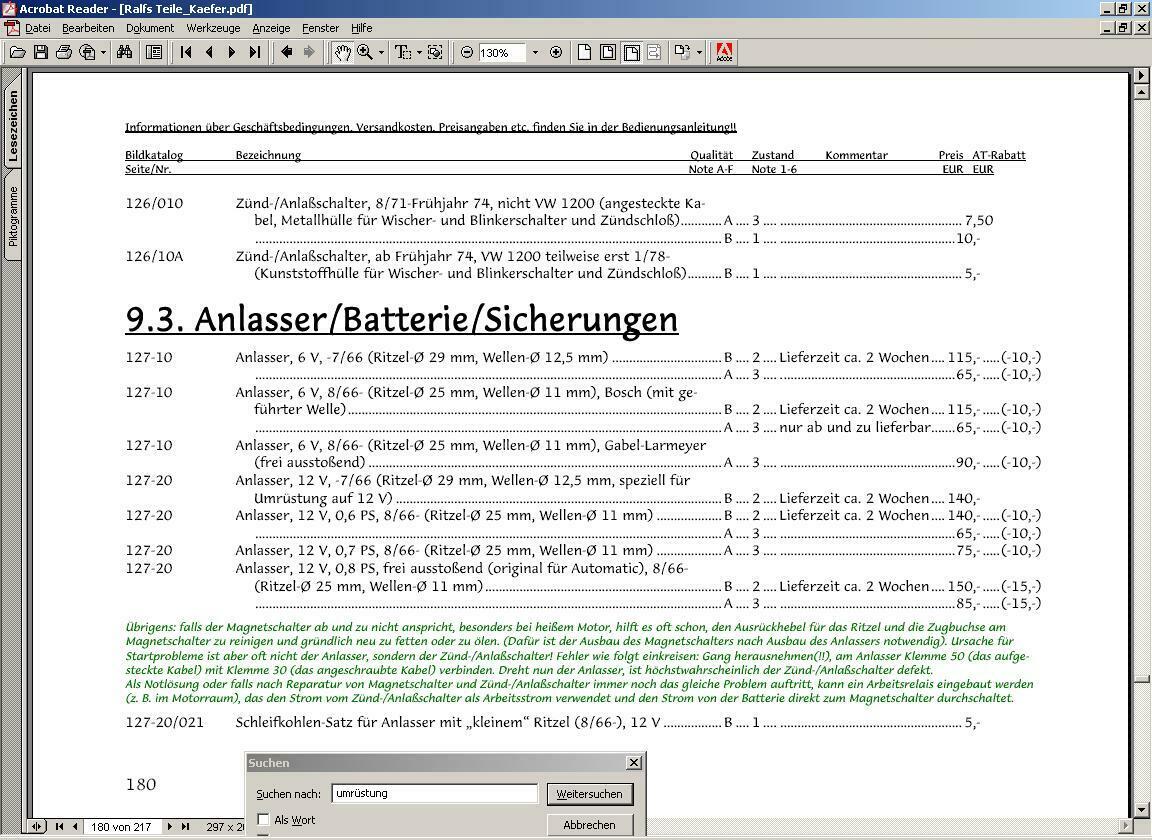Click the document pane menu arrow top right
Viewport: 1152px width, 840px height.
(1141, 75)
